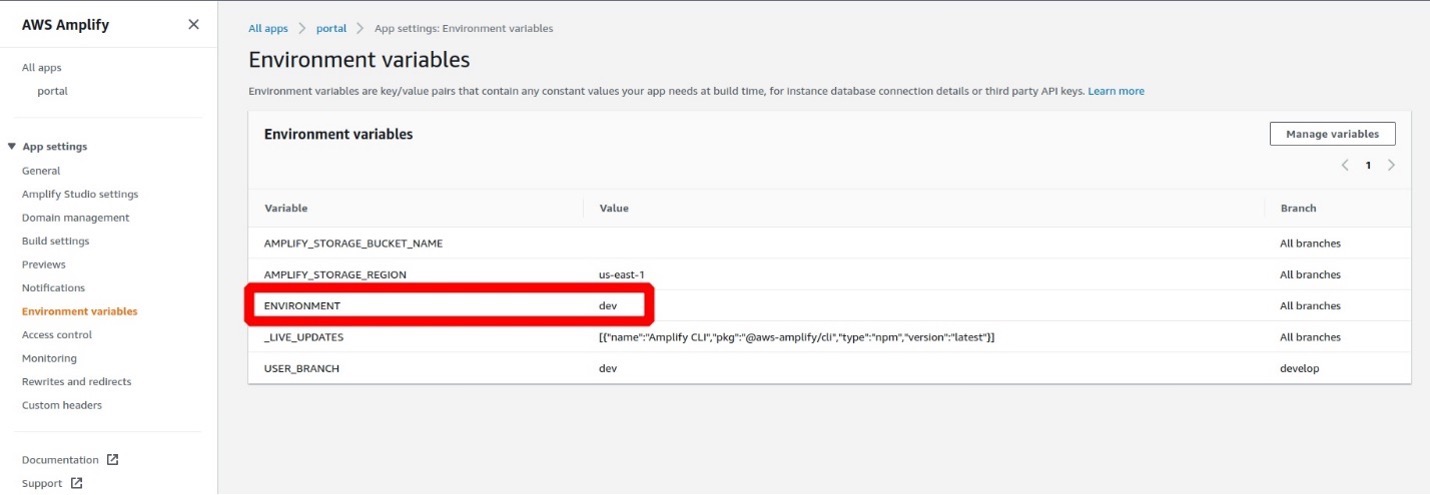This screenshot has height=495, width=1430.
Task: Open Rewrites and redirects settings
Action: (77, 382)
